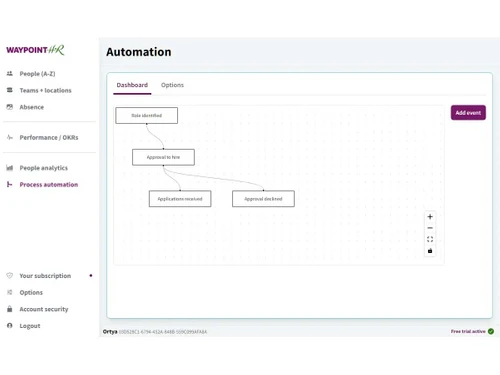Click the Your subscription heart icon

pyautogui.click(x=10, y=275)
